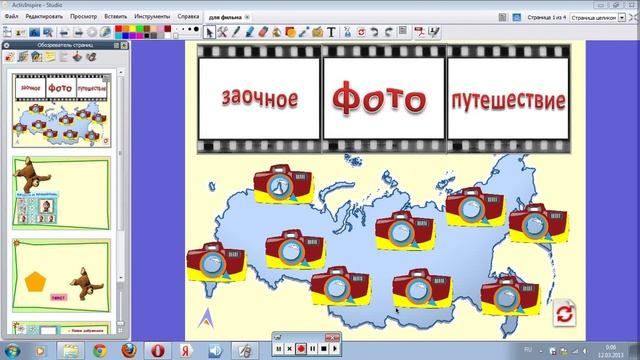Open the Вставить menu

116,17
